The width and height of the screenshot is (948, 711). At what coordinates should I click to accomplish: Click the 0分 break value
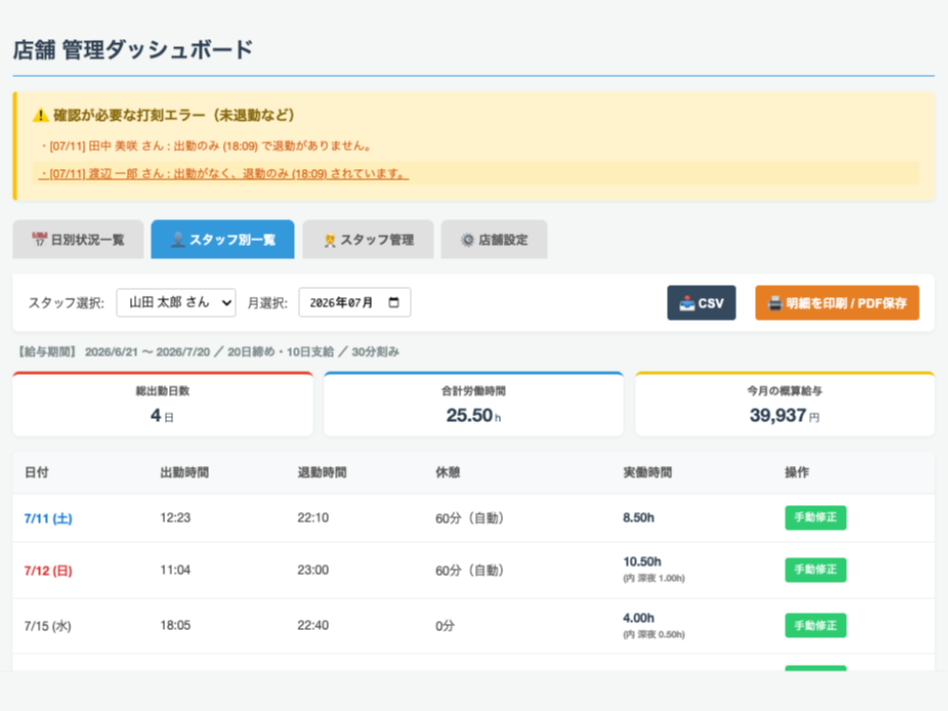click(x=445, y=626)
